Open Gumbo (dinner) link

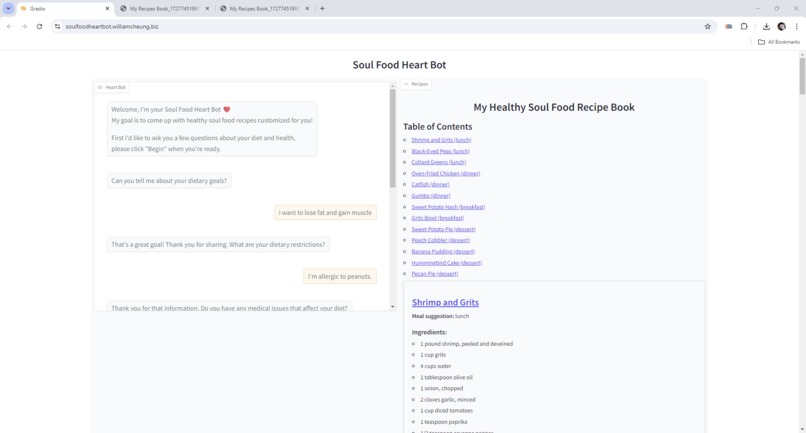pyautogui.click(x=431, y=195)
